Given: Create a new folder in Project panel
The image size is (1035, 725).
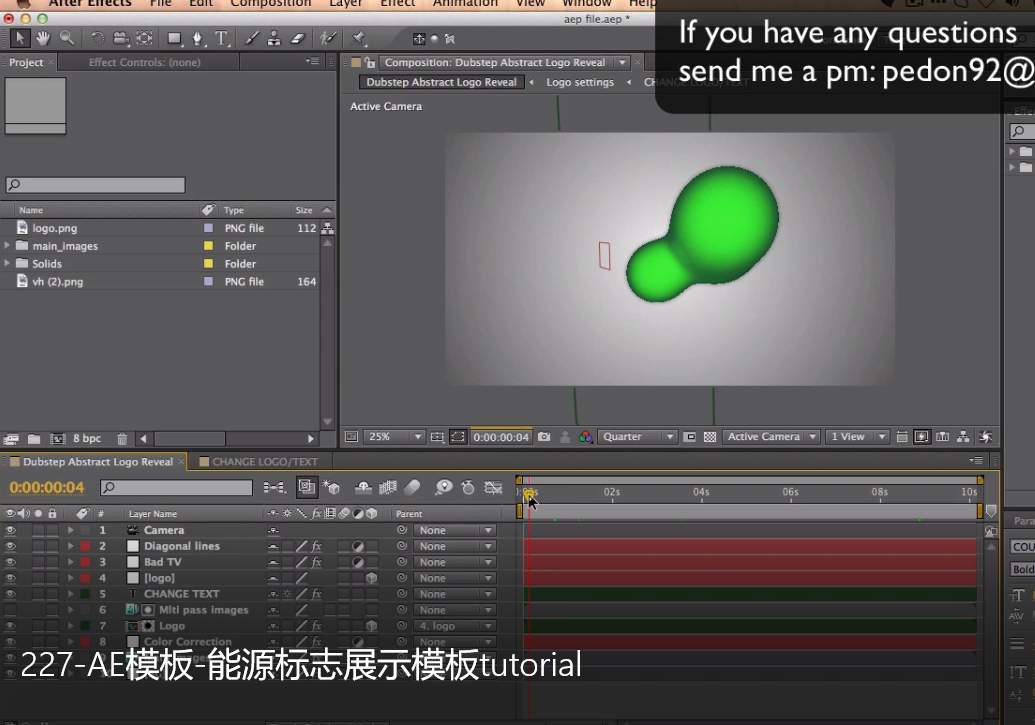Looking at the screenshot, I should 34,438.
